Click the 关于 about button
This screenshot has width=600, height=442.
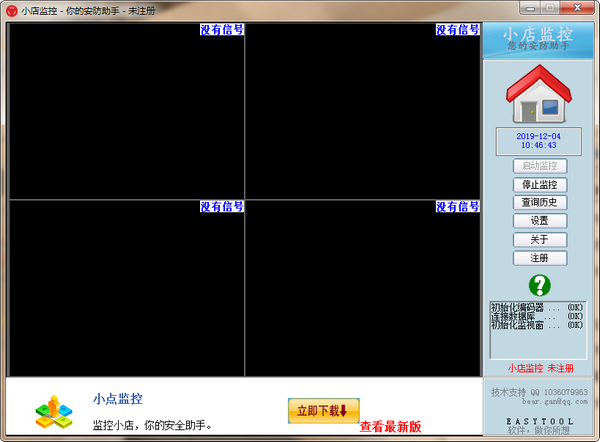540,240
